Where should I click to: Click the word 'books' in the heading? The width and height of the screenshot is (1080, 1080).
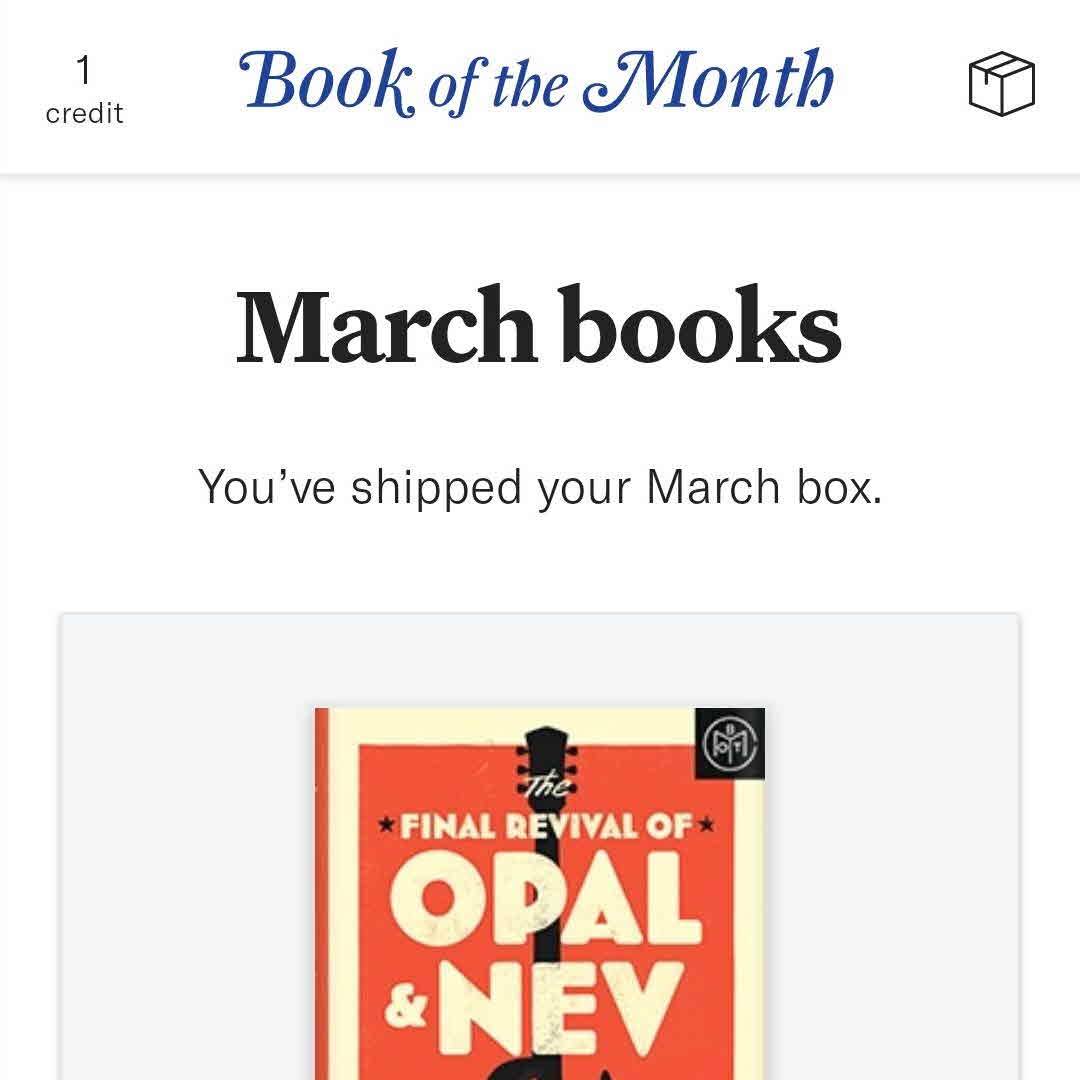click(x=700, y=328)
